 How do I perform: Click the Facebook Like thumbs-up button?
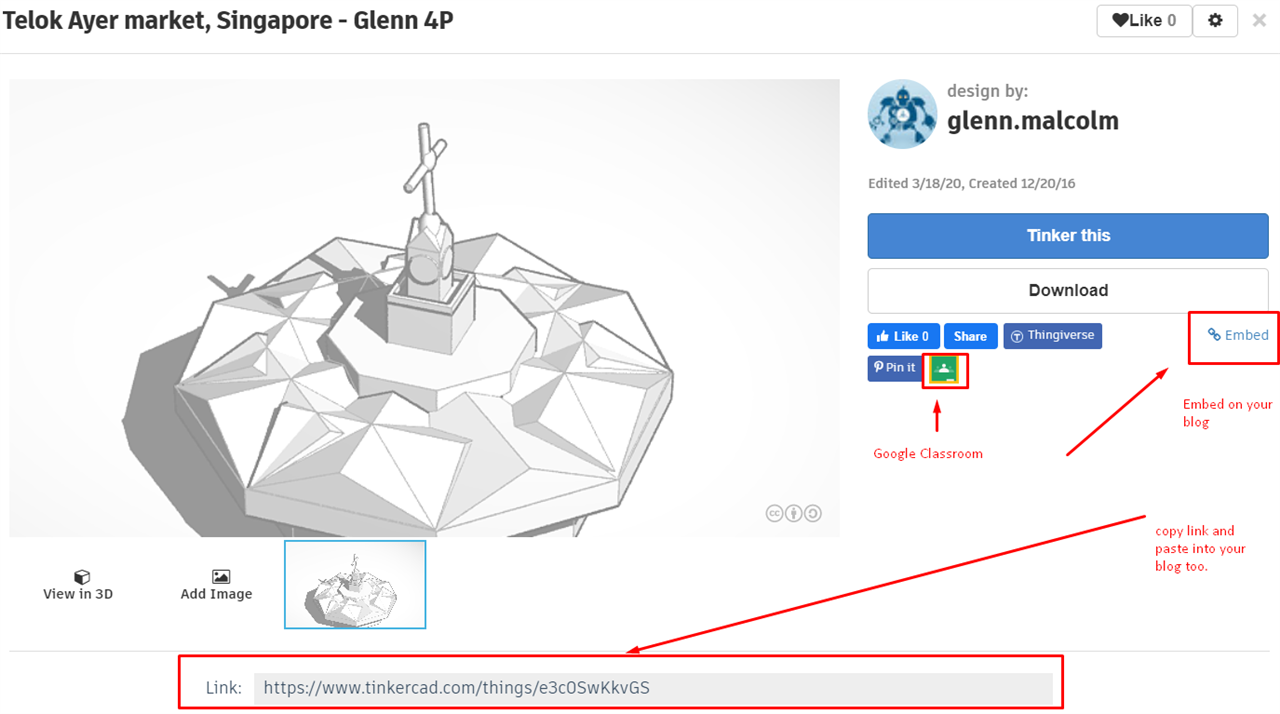(x=903, y=336)
